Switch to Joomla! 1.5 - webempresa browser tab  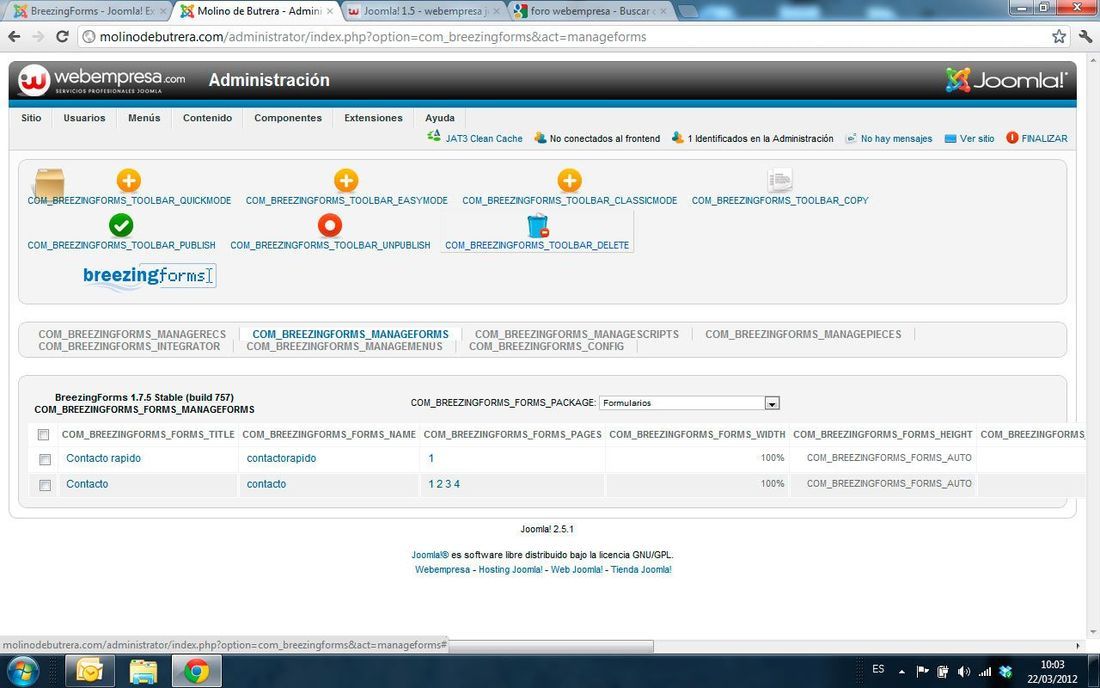pyautogui.click(x=423, y=11)
